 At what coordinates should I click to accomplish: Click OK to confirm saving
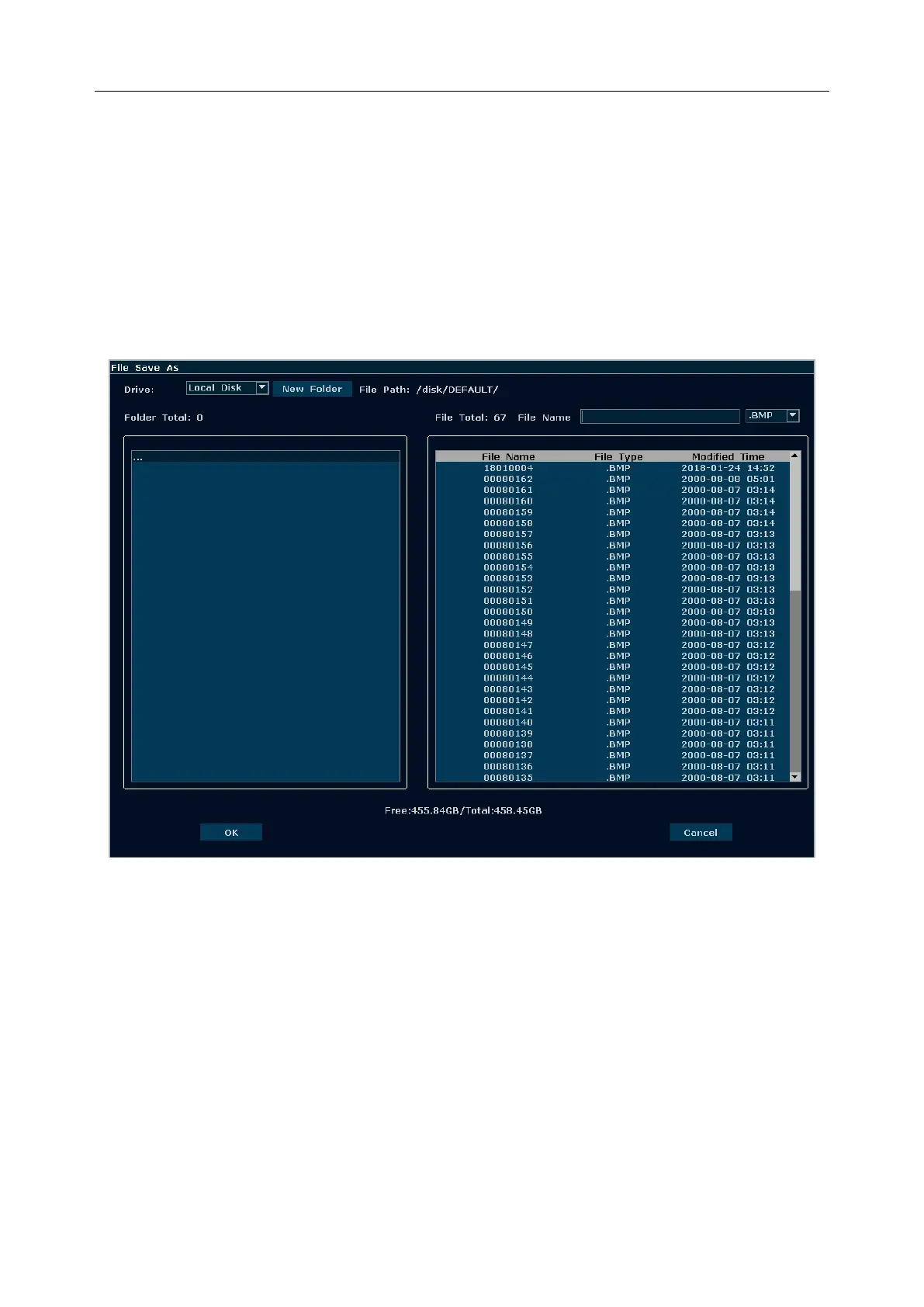(x=231, y=832)
